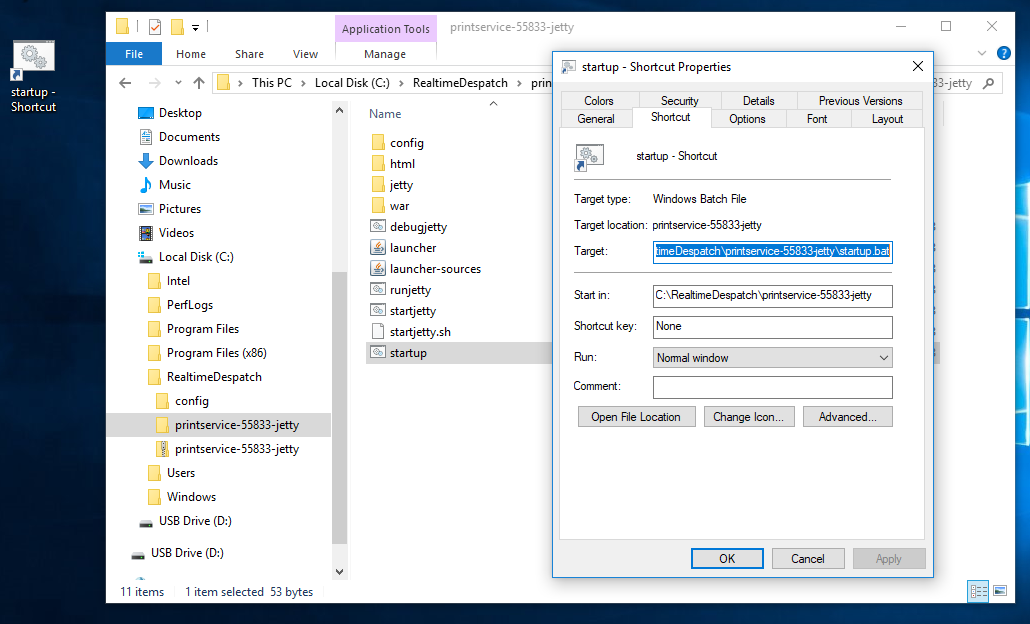
Task: Select the debugjetty batch file icon
Action: click(377, 226)
